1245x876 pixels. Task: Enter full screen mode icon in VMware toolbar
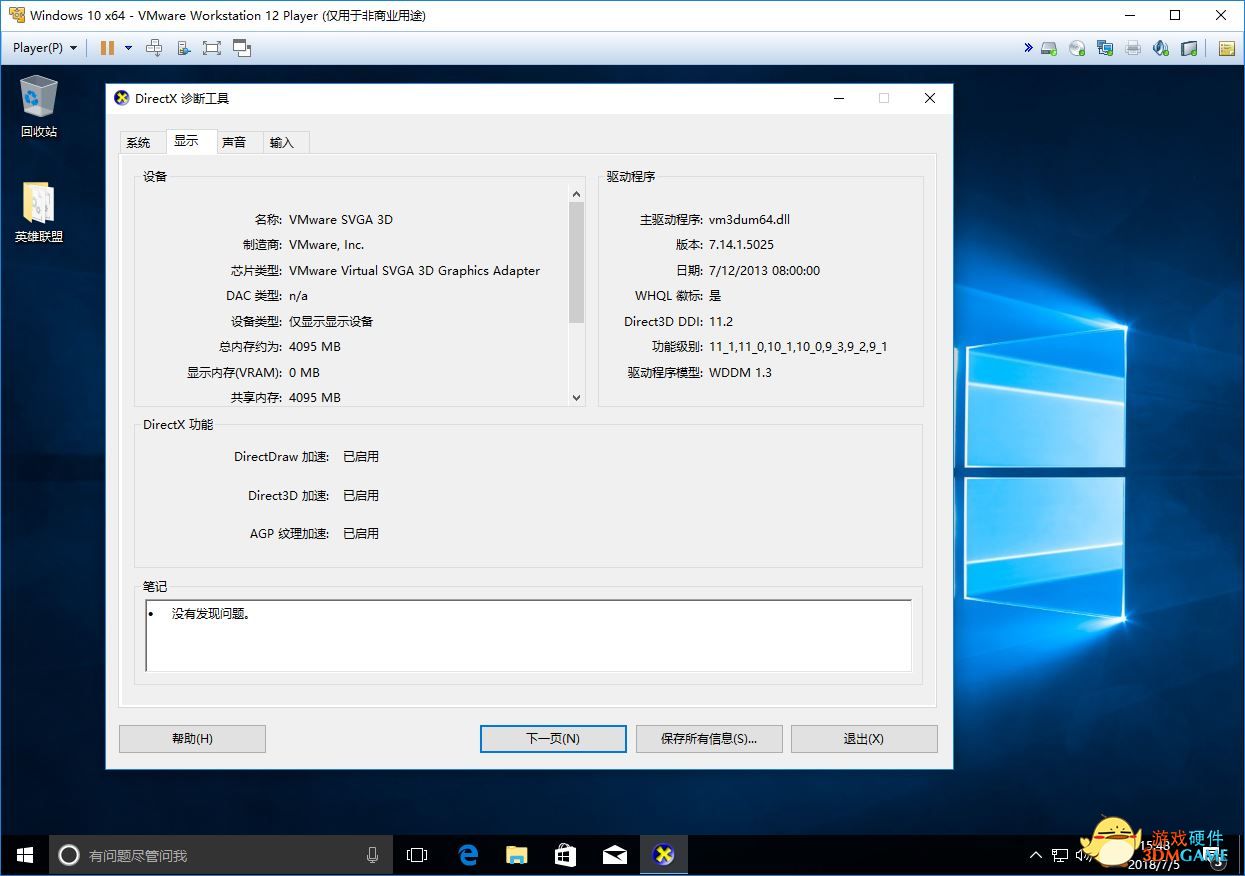(212, 47)
